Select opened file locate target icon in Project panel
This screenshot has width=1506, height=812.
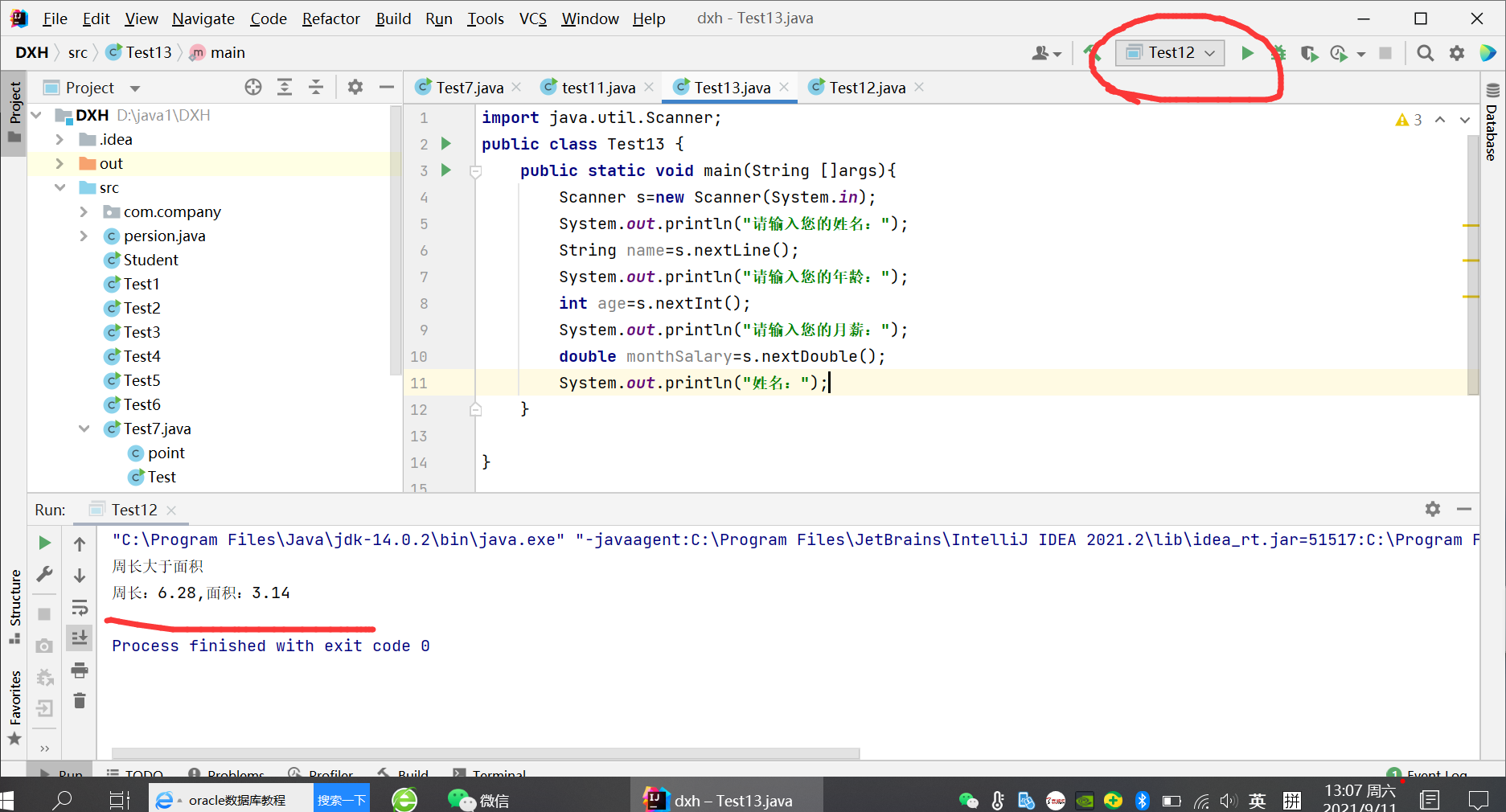253,88
